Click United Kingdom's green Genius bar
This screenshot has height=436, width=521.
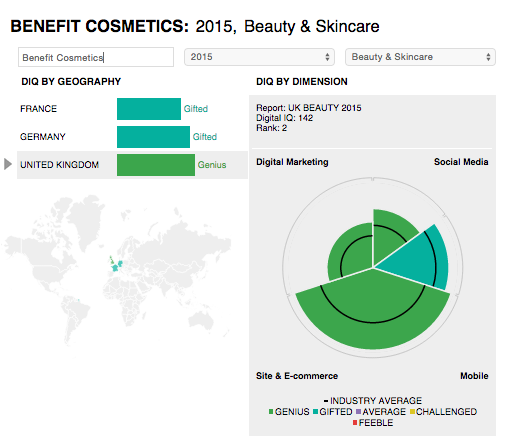pos(156,165)
